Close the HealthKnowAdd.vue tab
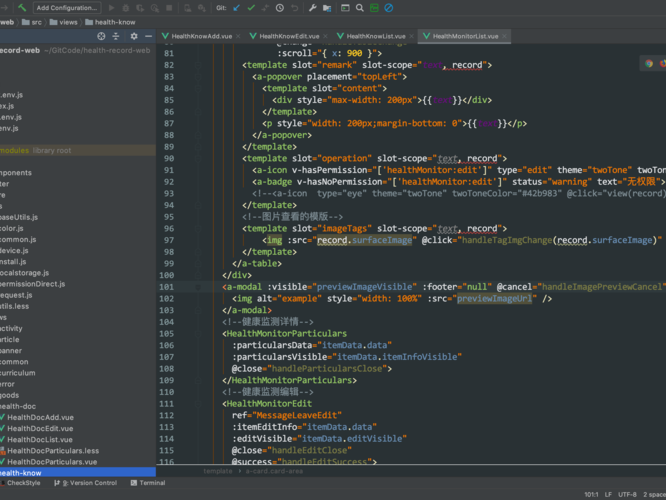Screen dimensions: 666x500 238,36
